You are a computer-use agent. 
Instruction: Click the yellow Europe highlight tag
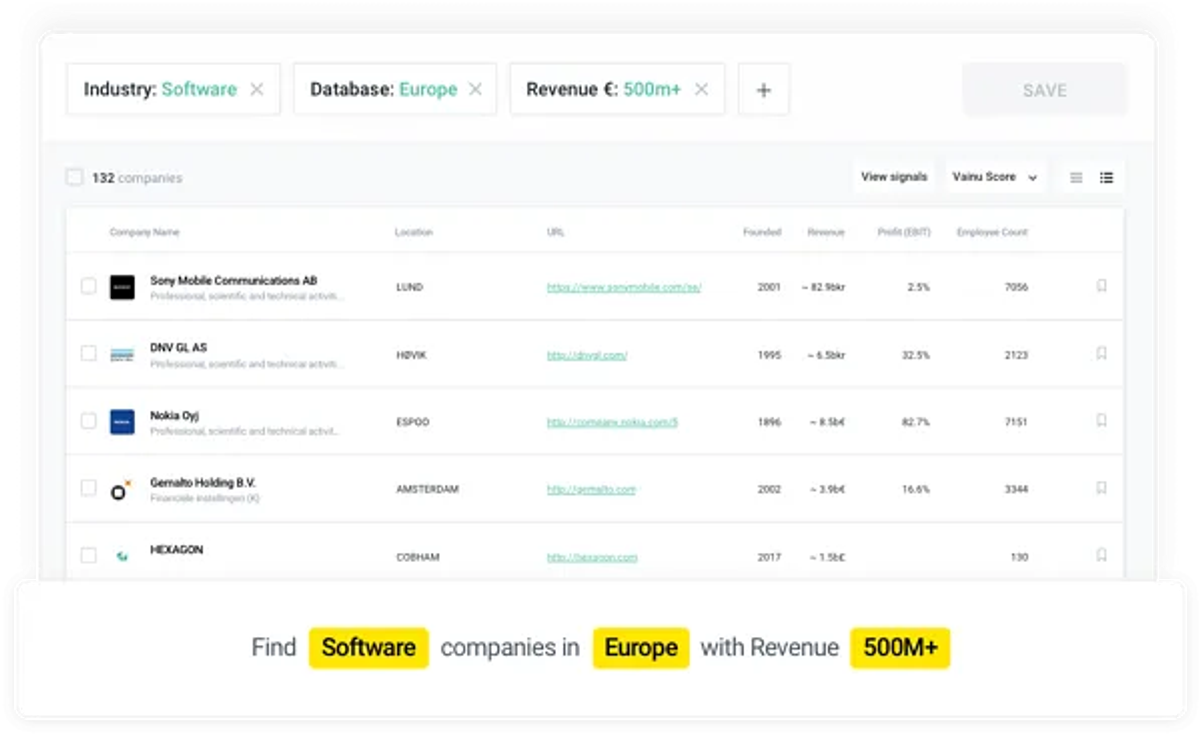(x=641, y=648)
